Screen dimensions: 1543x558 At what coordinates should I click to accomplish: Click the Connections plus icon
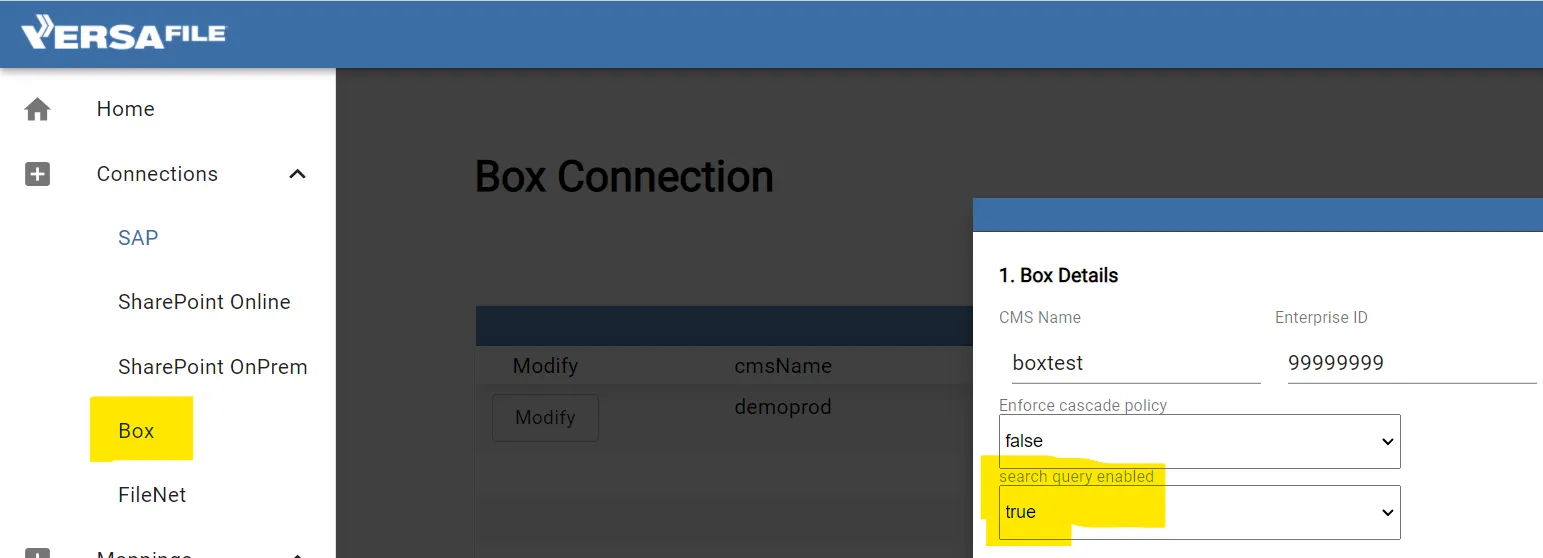tap(37, 174)
